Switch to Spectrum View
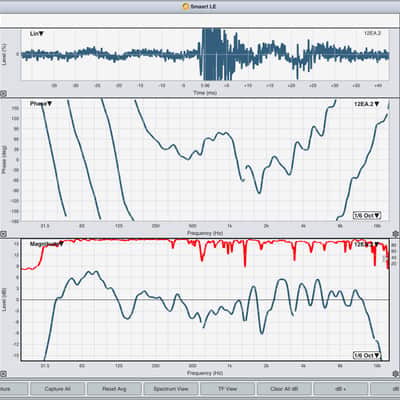This screenshot has height=400, width=400. (x=171, y=389)
